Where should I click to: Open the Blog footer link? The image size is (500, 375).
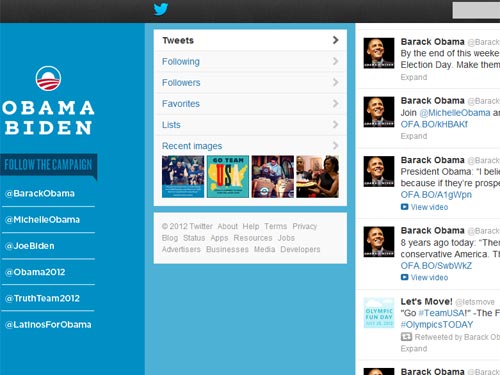click(170, 238)
